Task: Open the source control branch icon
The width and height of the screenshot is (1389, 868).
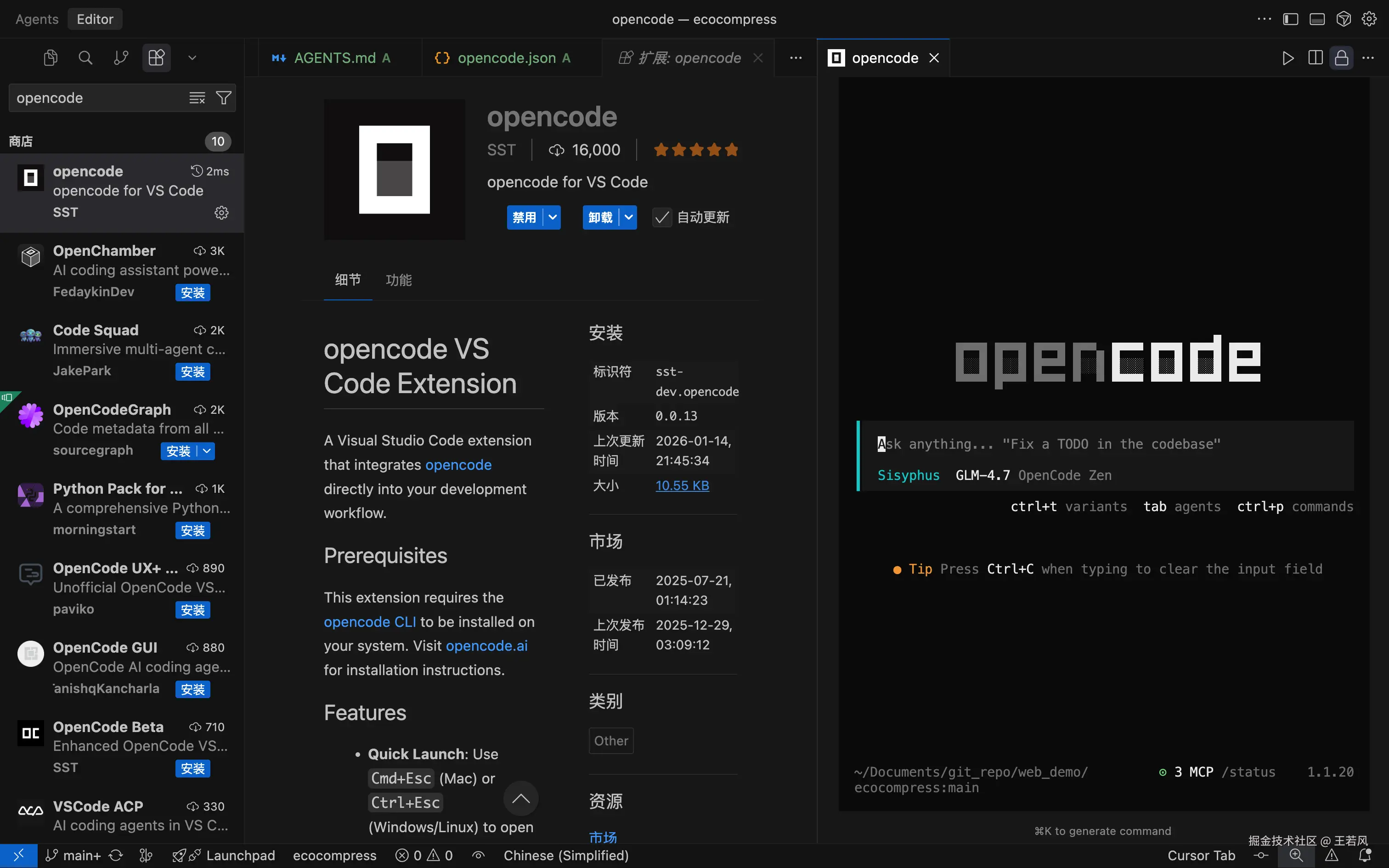Action: [x=120, y=58]
